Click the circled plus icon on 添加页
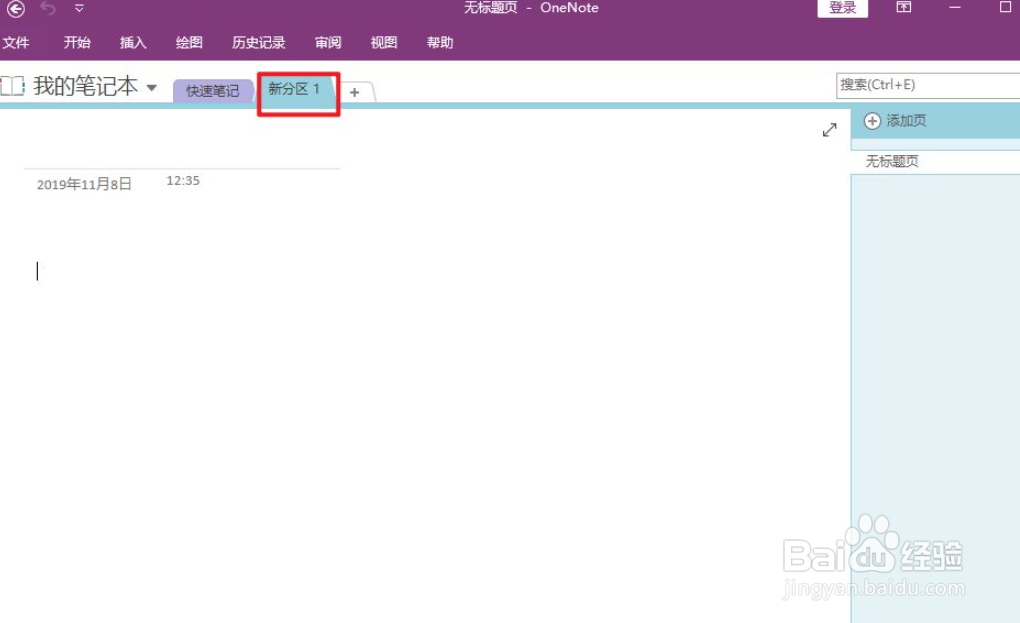Screen dimensions: 1020x623 point(872,120)
